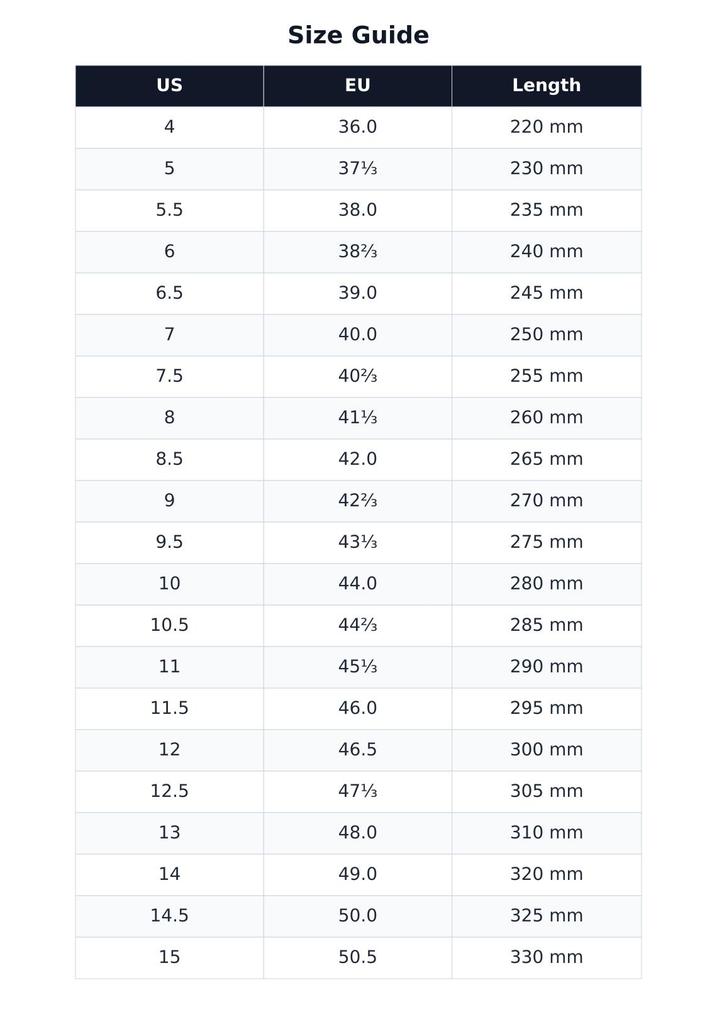
Task: Click the EU 37⅓ cell
Action: point(357,169)
